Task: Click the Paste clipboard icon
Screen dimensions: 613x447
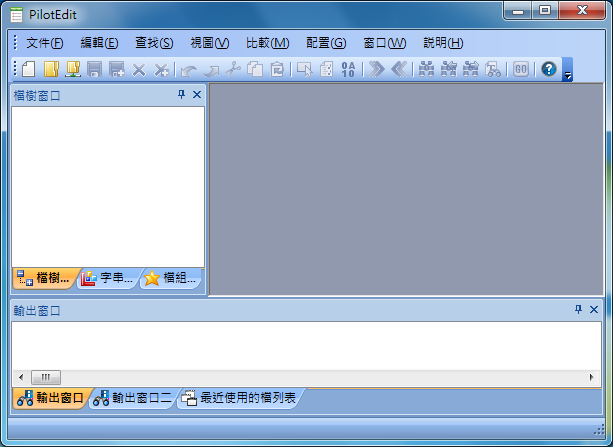Action: [277, 69]
